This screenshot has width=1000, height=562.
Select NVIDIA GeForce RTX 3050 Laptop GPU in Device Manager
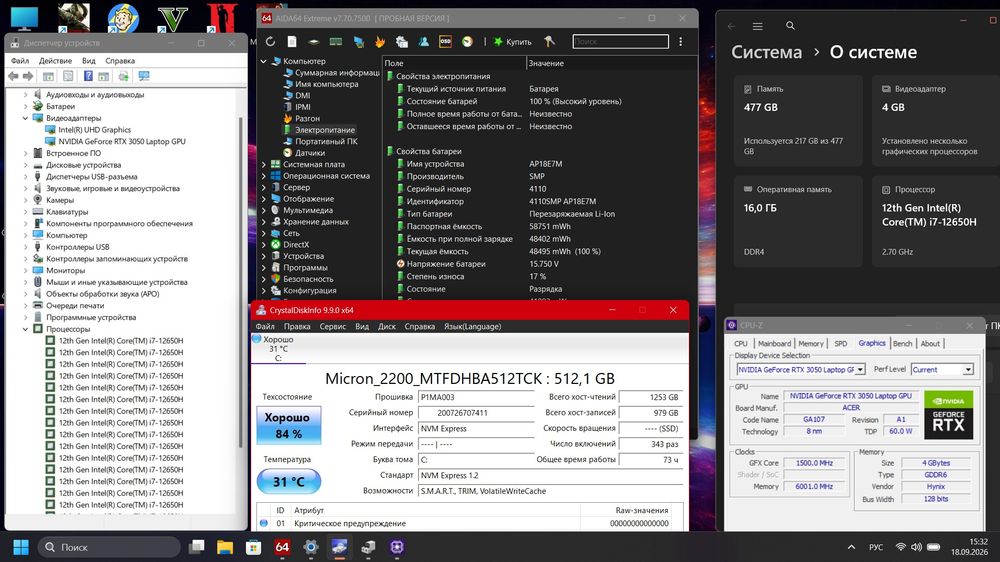click(x=122, y=142)
